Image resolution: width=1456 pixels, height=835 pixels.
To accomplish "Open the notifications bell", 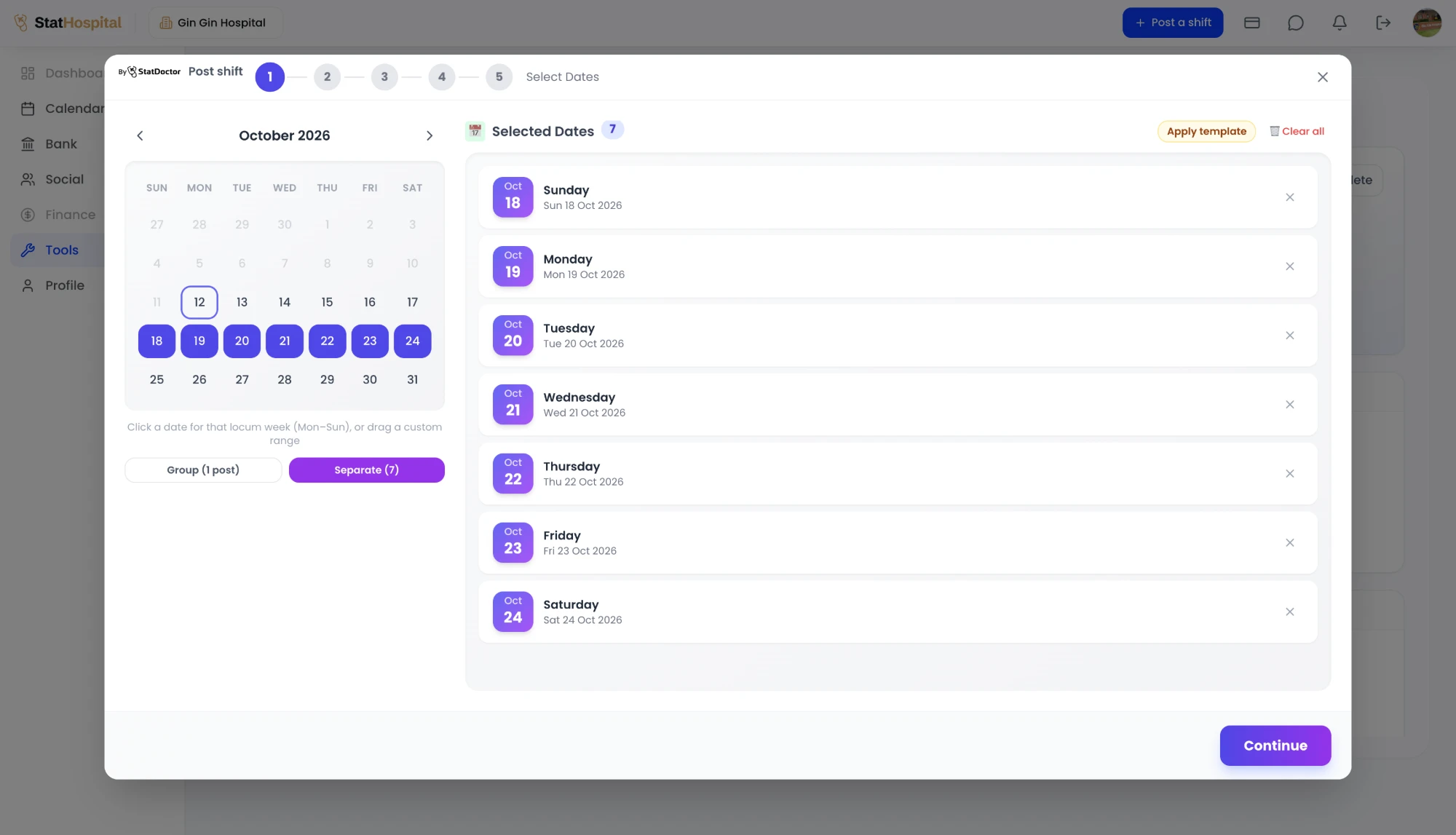I will point(1340,23).
